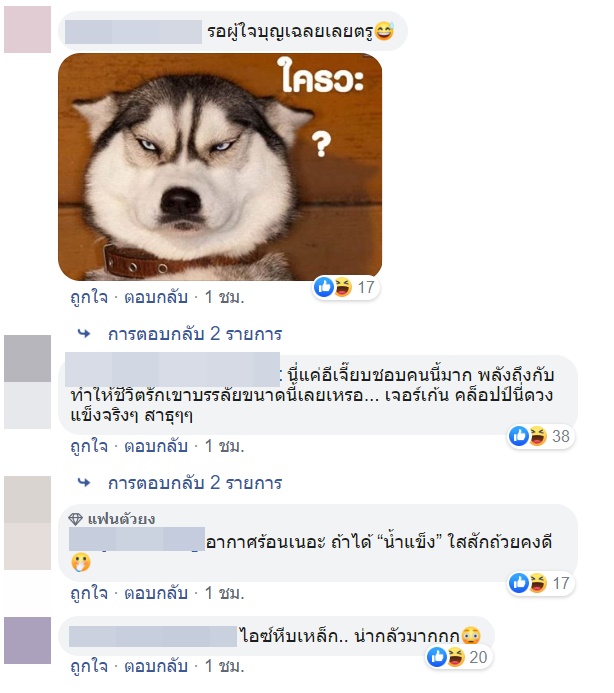Reply to the last comment about ไอซ์หีบเหล็ก
614x693 pixels.
point(156,666)
